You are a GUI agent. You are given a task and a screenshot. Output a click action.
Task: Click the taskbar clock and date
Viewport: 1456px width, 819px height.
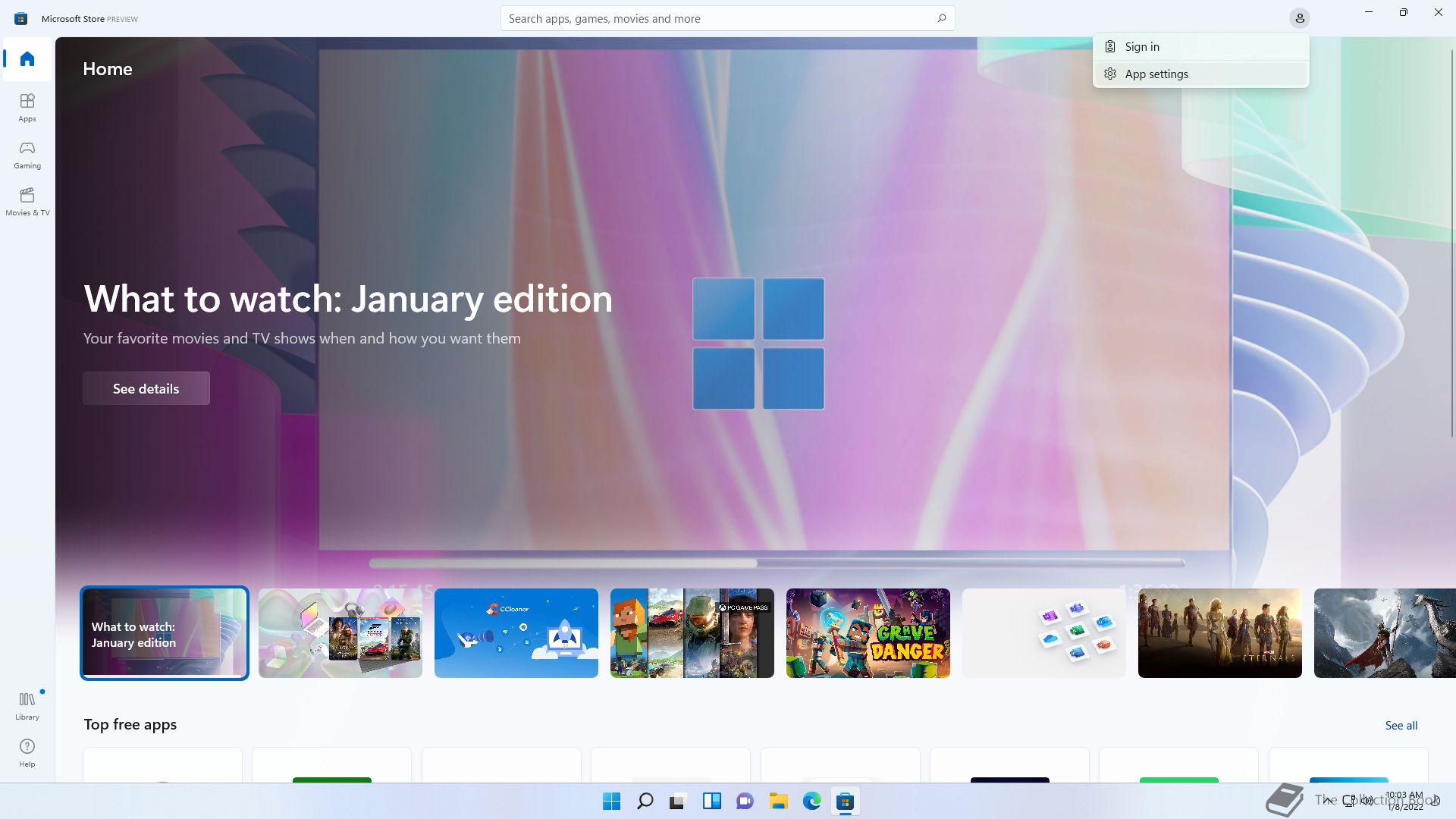pyautogui.click(x=1404, y=801)
